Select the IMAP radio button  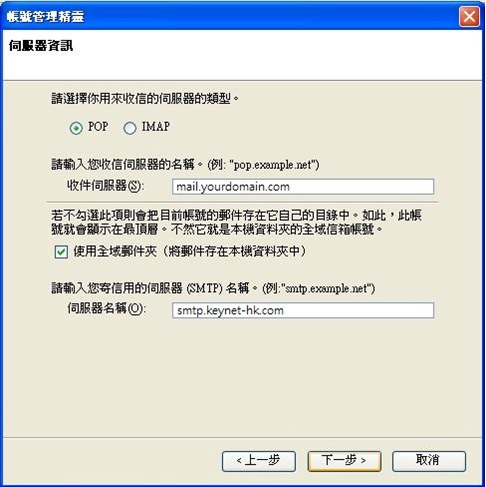[130, 128]
